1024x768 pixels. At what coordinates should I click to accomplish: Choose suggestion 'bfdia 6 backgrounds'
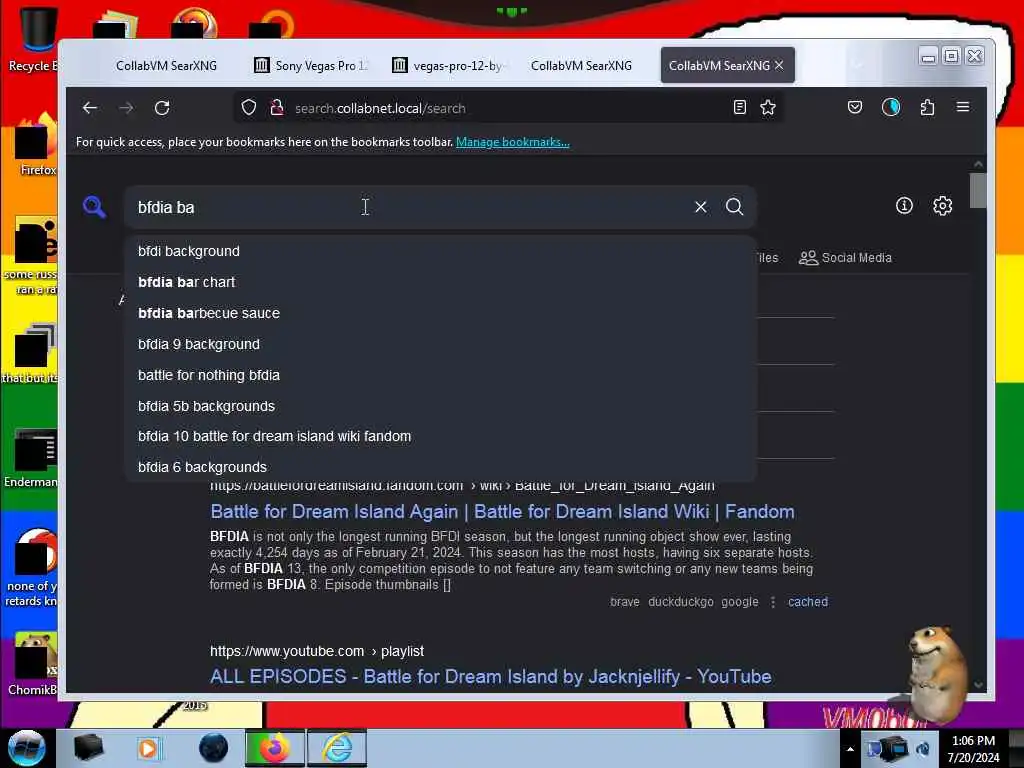click(x=441, y=467)
